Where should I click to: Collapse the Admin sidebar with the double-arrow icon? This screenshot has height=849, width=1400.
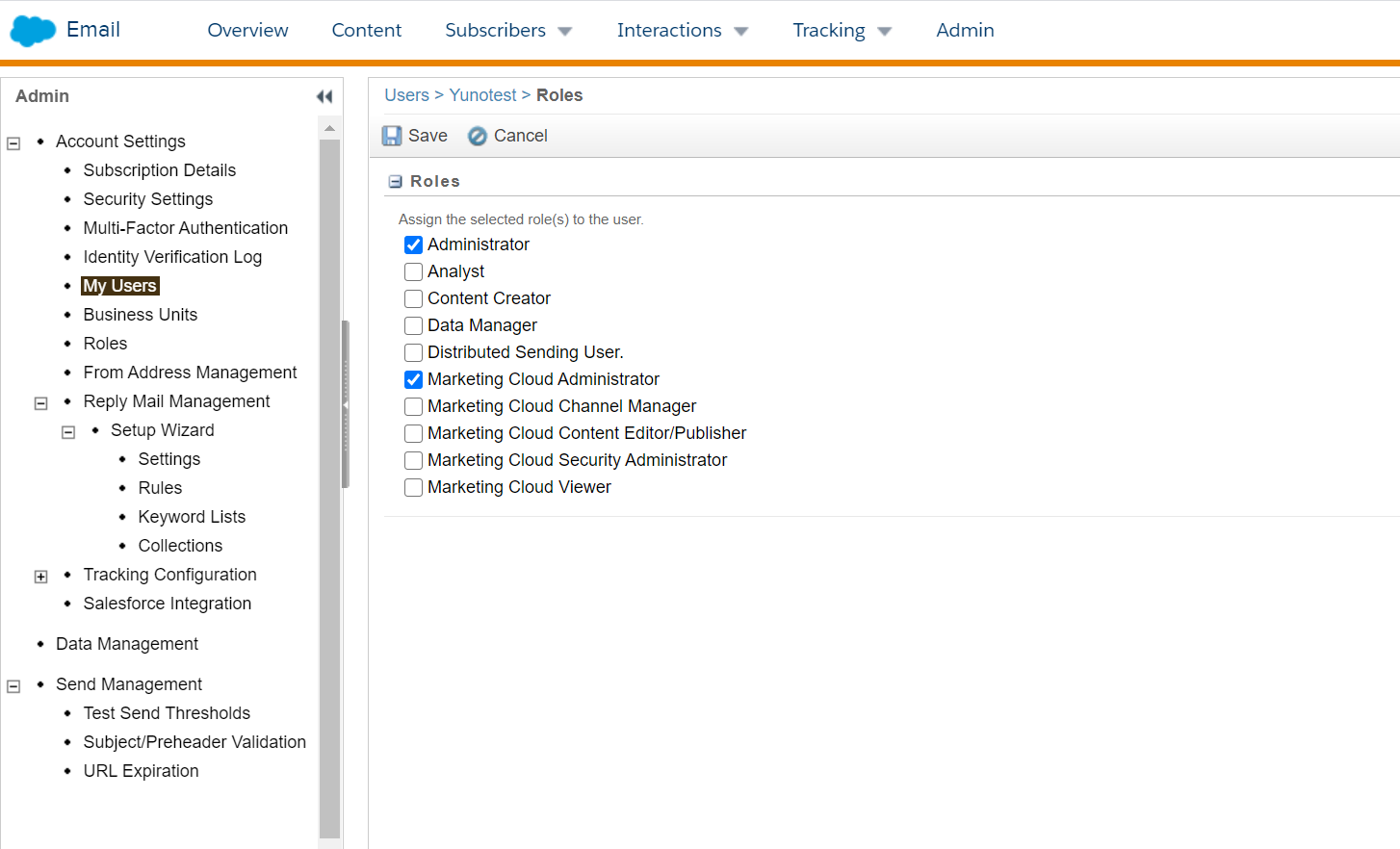coord(324,95)
